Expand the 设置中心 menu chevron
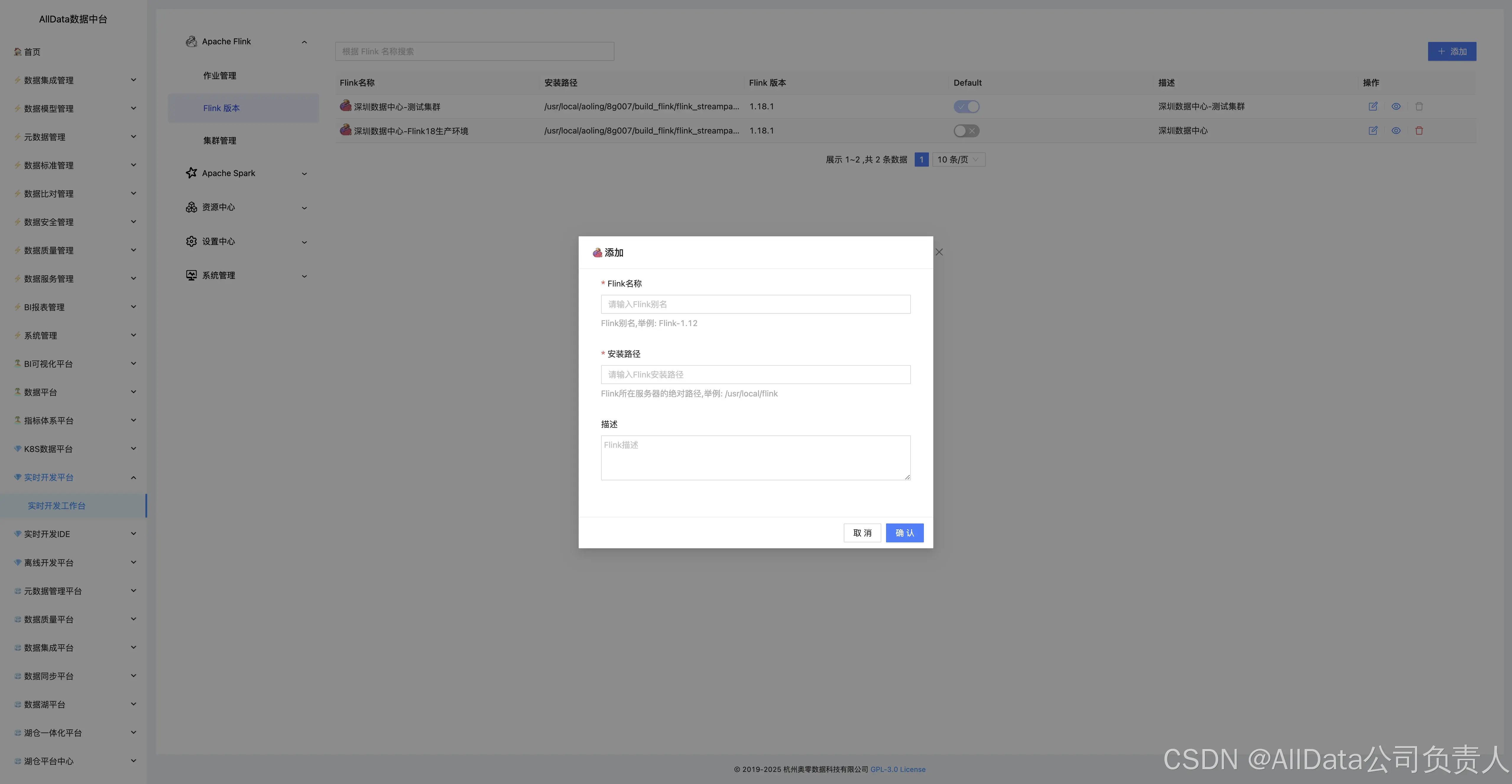This screenshot has height=784, width=1512. (x=304, y=242)
